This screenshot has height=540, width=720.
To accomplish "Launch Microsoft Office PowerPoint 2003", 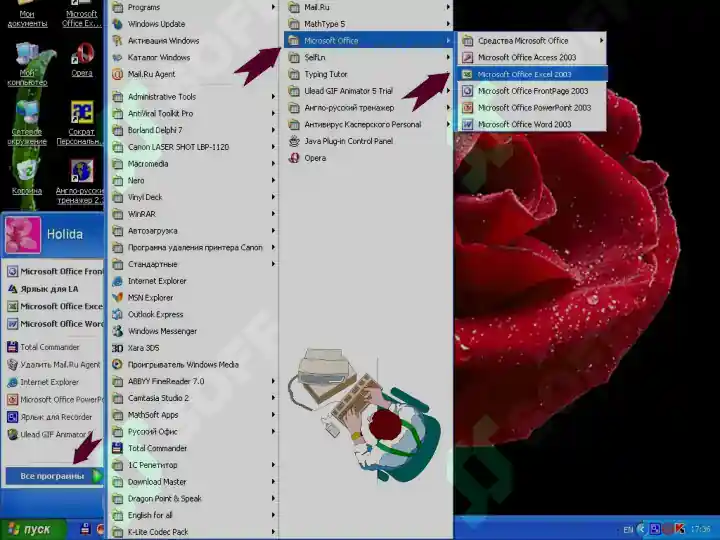I will (532, 107).
